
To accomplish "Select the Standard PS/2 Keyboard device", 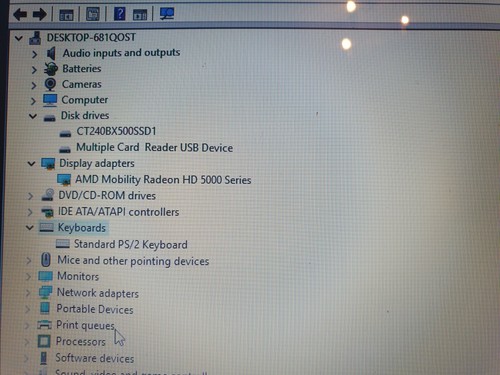I will pos(131,244).
